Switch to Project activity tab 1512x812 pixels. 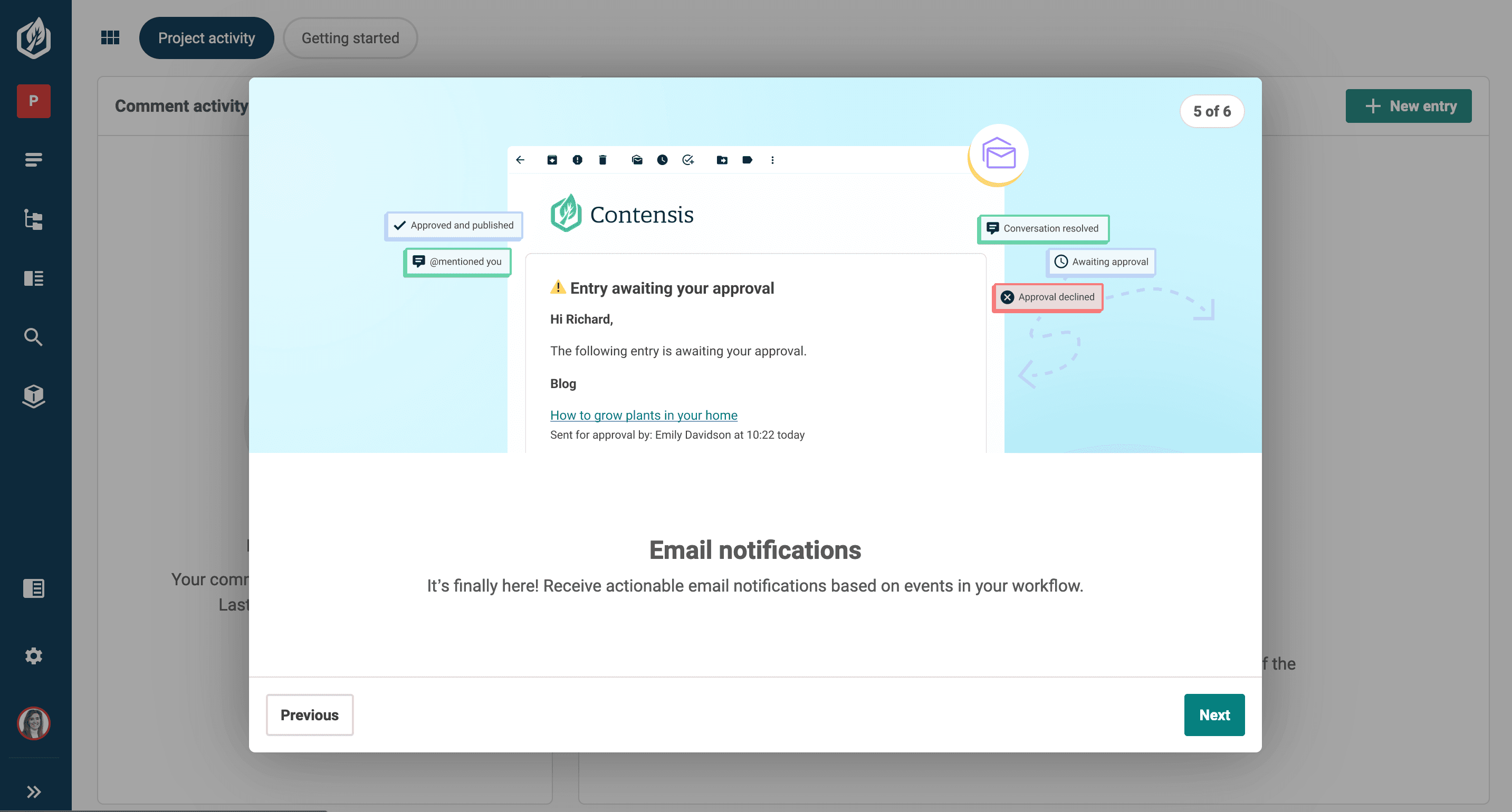coord(206,38)
